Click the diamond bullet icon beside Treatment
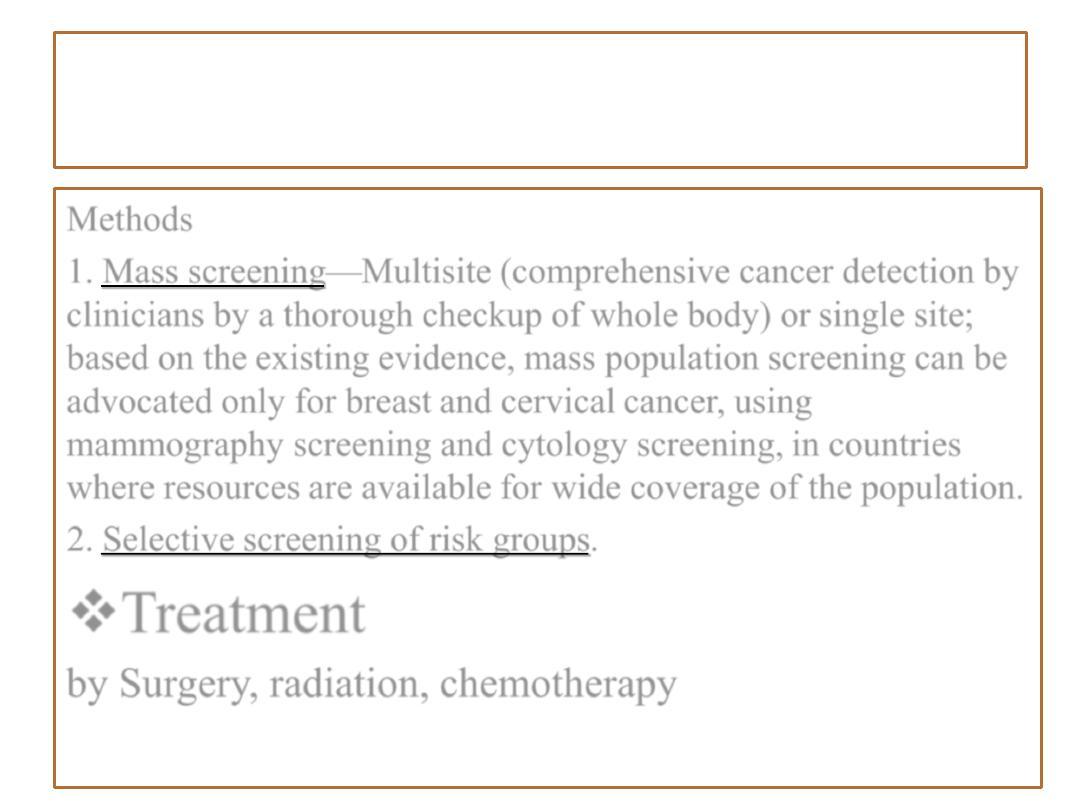Viewport: 1080px width, 810px height. point(93,611)
